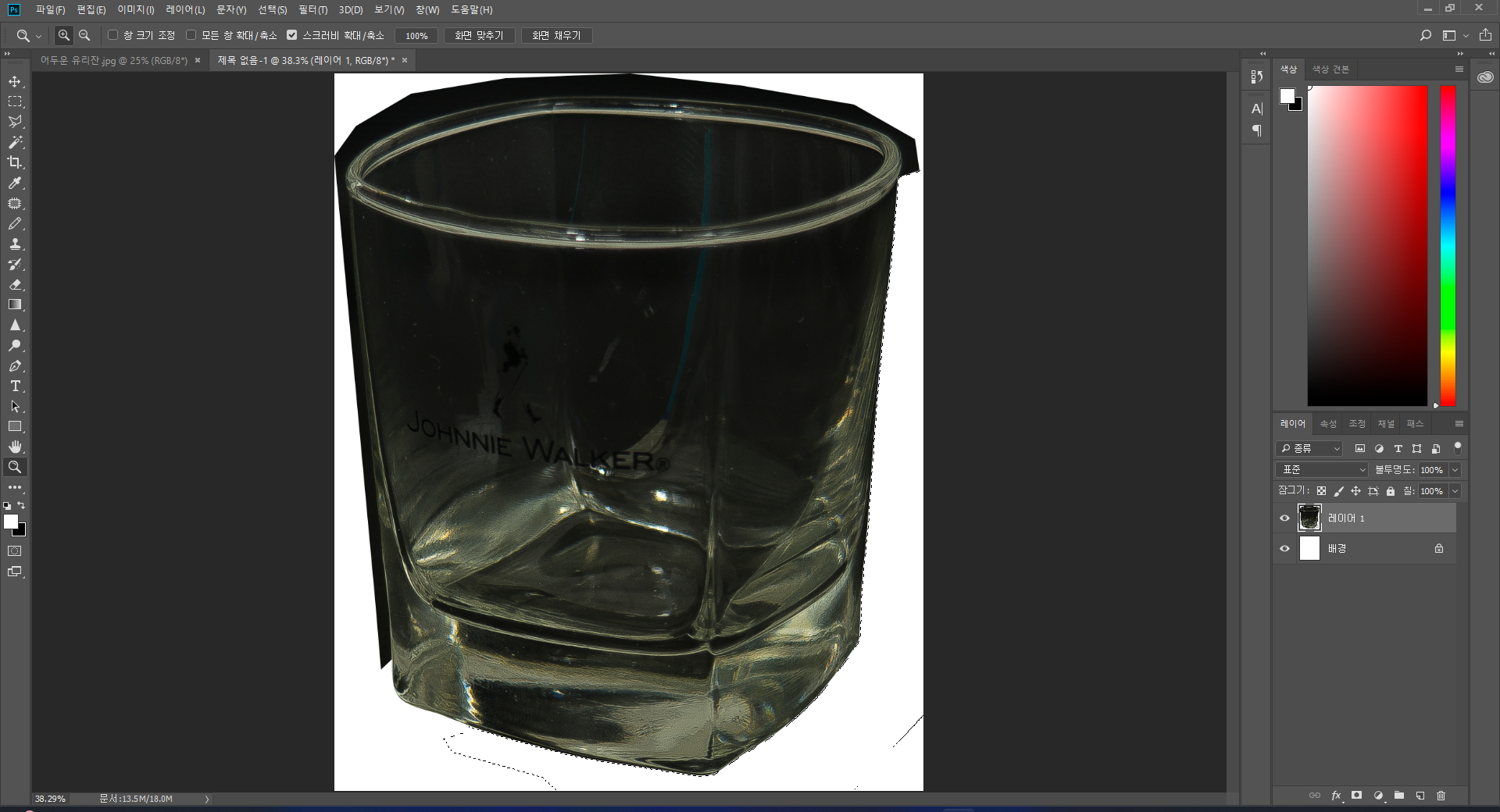Select the Rectangle shape tool
This screenshot has height=812, width=1500.
[15, 427]
